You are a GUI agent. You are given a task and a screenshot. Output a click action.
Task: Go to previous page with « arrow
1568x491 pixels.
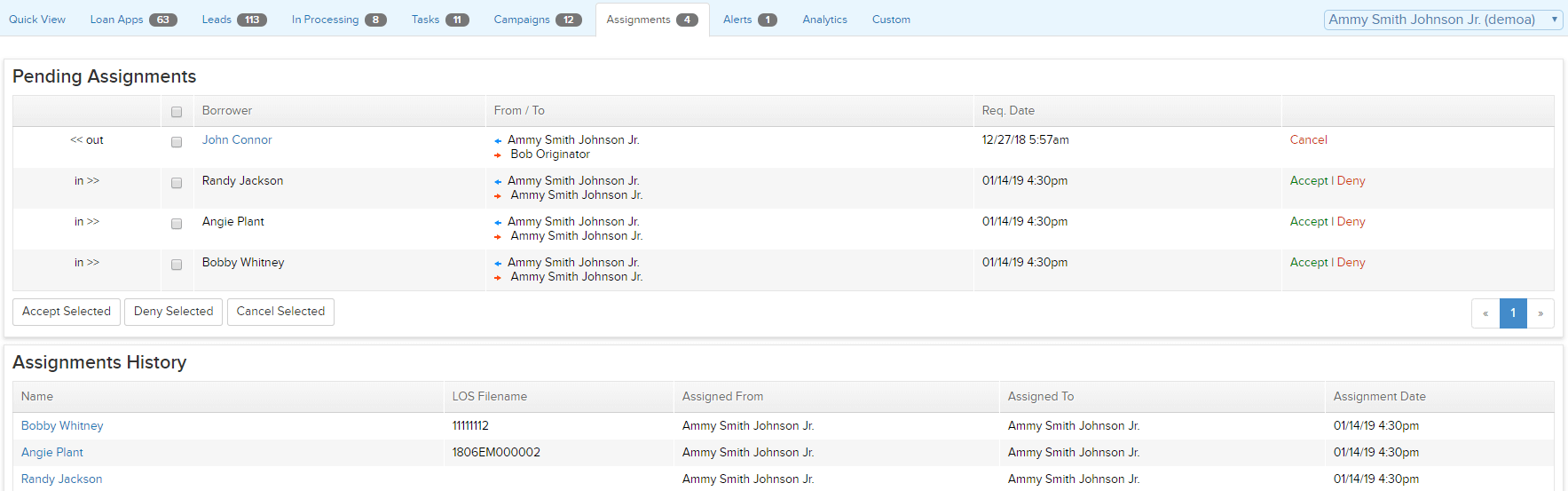coord(1485,313)
